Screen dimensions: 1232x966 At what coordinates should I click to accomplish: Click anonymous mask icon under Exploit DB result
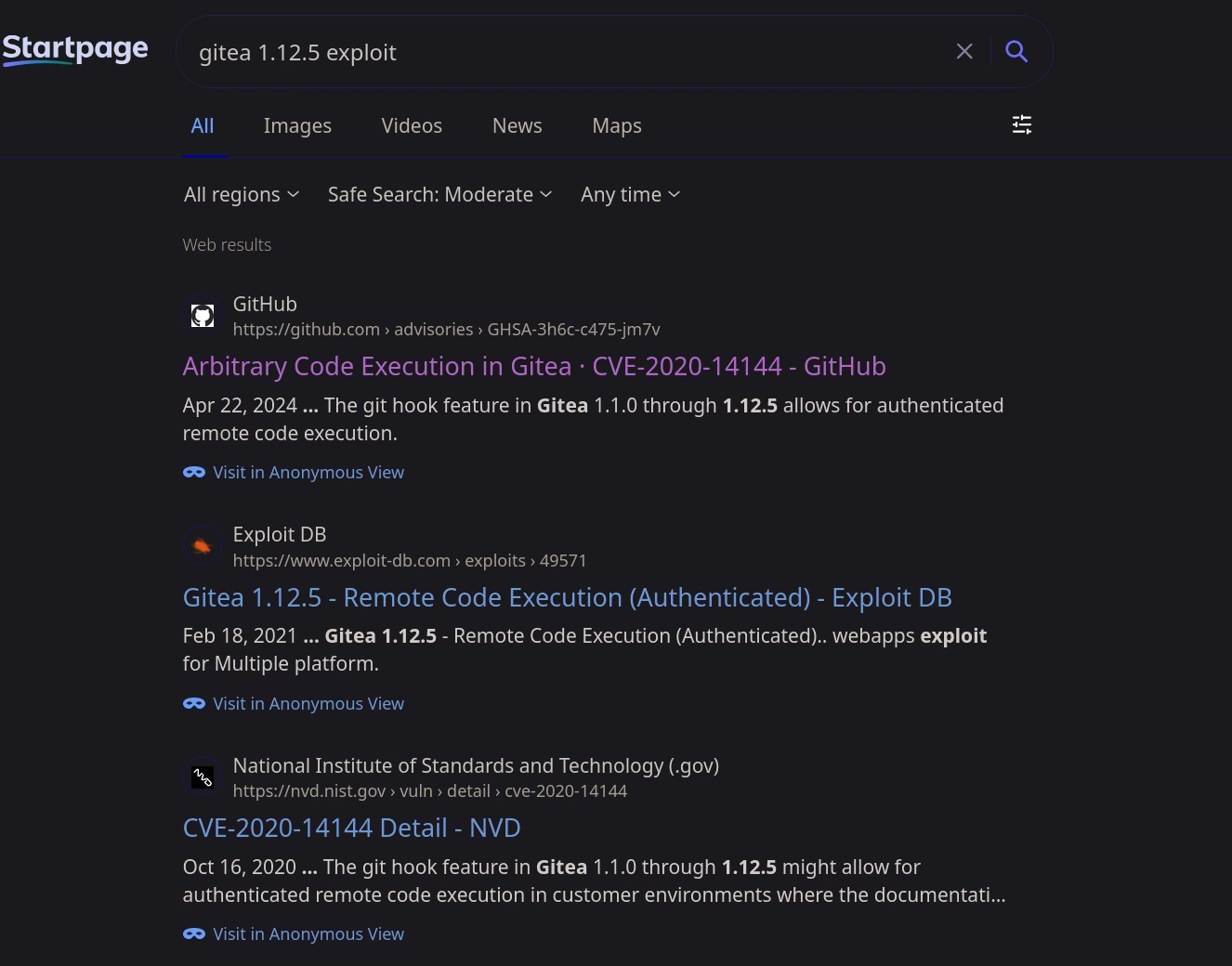pyautogui.click(x=194, y=703)
